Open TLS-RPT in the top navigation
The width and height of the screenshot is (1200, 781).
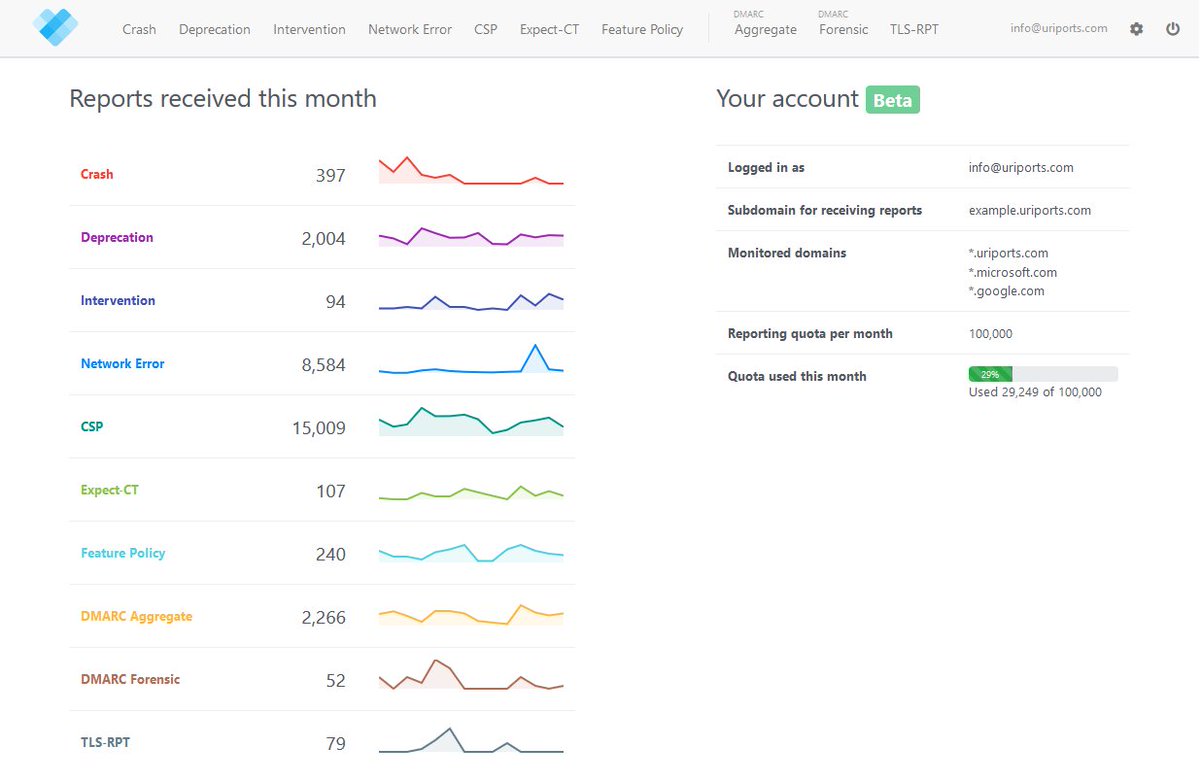[x=914, y=29]
